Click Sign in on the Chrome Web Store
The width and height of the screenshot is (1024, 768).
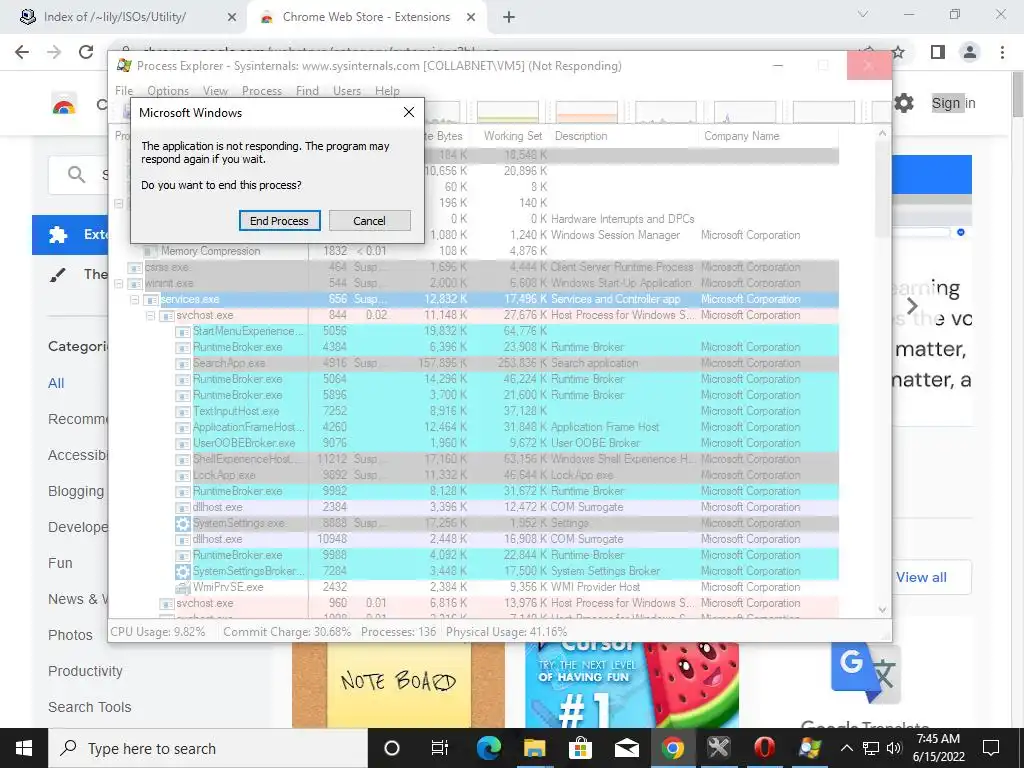click(x=953, y=103)
